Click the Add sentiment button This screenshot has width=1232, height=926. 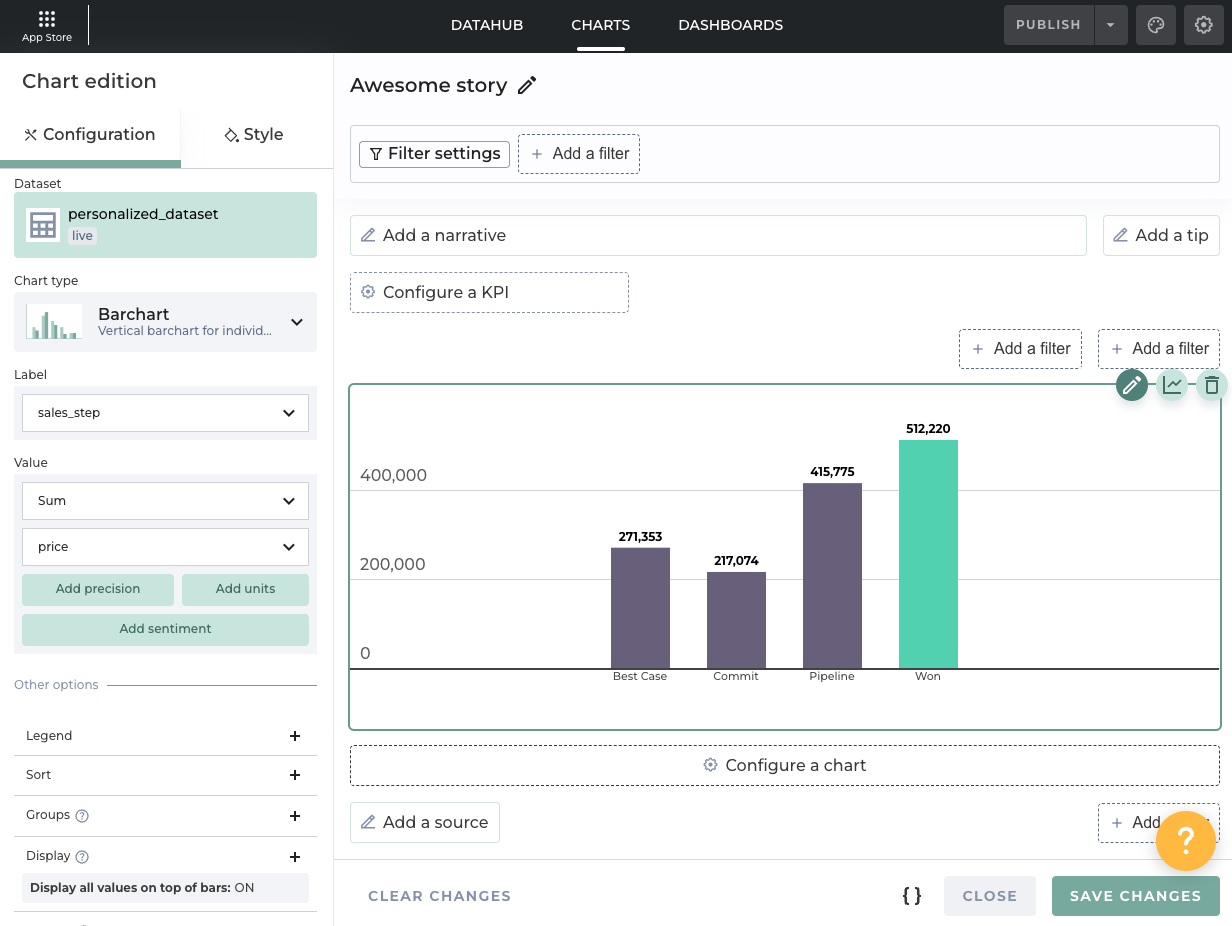pos(165,629)
